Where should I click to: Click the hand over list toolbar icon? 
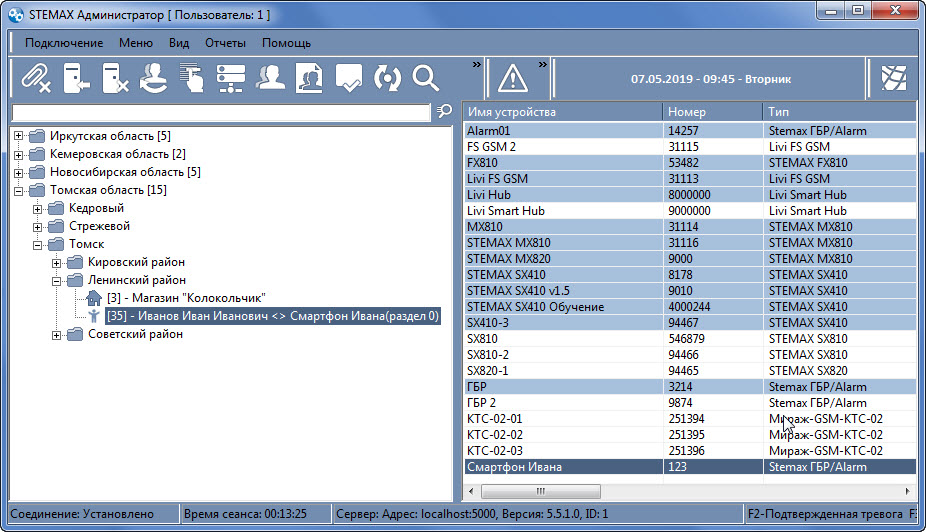point(192,78)
